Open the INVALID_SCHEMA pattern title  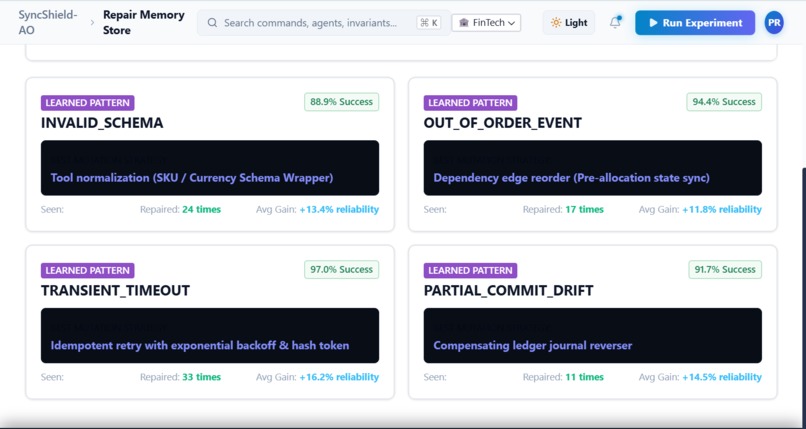102,123
